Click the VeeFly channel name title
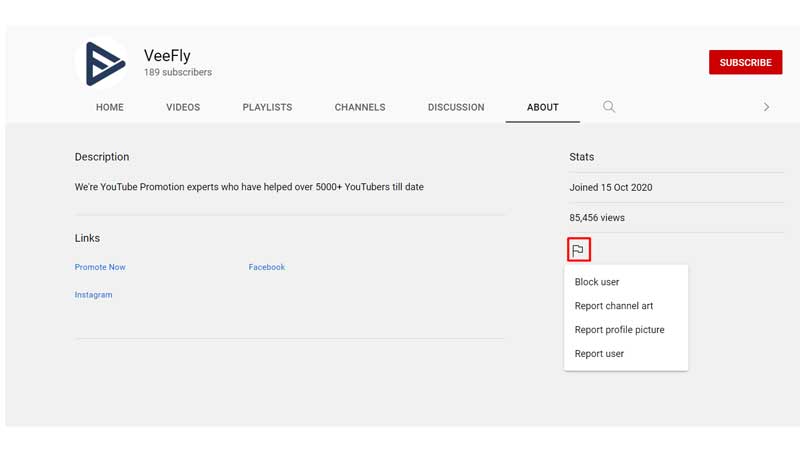This screenshot has width=800, height=450. (167, 56)
